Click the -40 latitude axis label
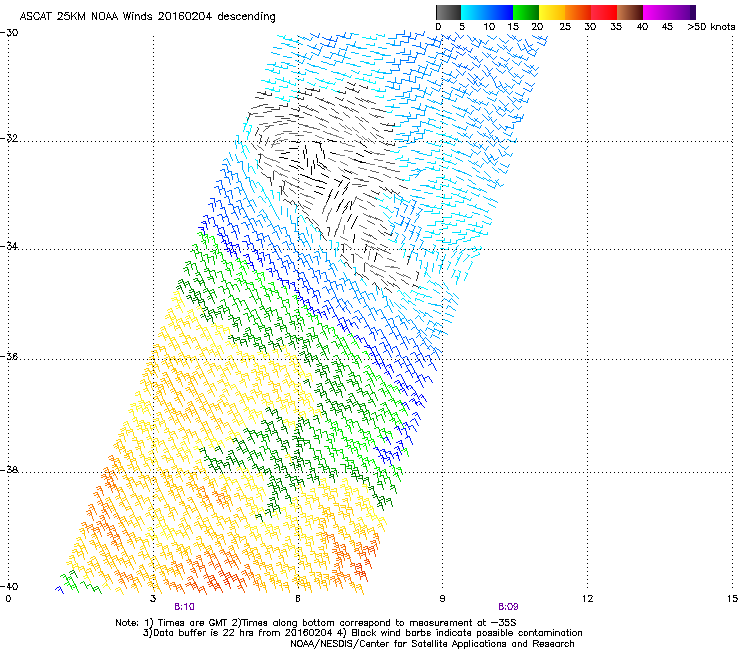Viewport: 740px width, 650px height. point(9,586)
